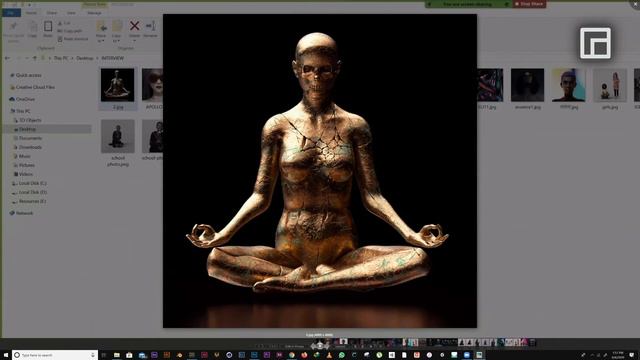Go back with the Back arrow
Viewport: 640px width, 360px height.
7,58
